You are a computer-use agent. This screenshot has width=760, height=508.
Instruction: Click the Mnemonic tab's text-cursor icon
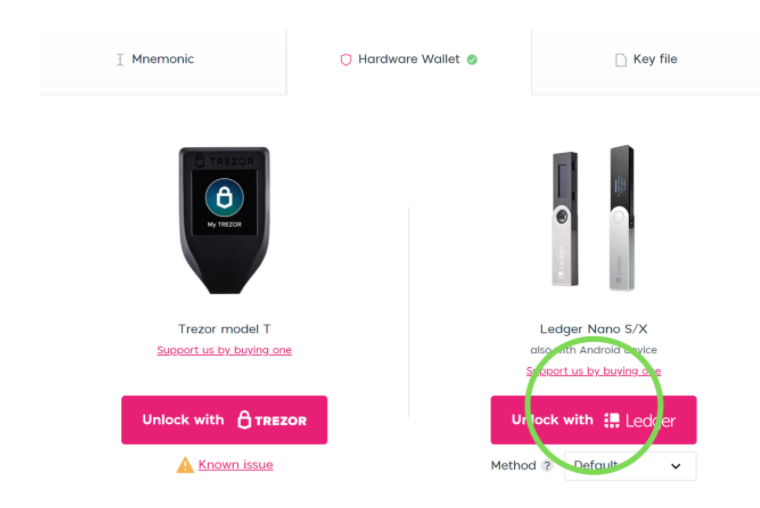click(x=120, y=60)
